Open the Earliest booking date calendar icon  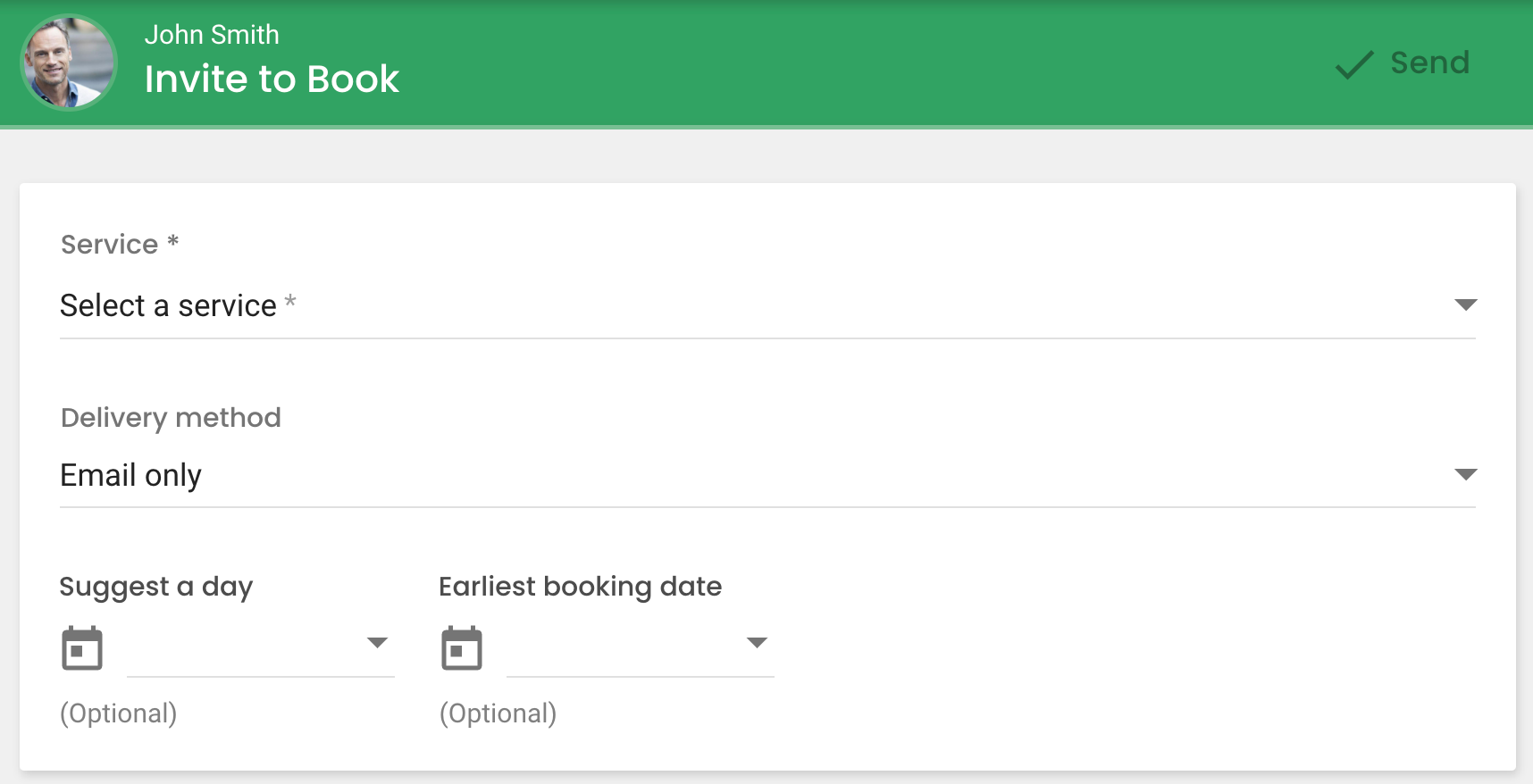pos(462,648)
